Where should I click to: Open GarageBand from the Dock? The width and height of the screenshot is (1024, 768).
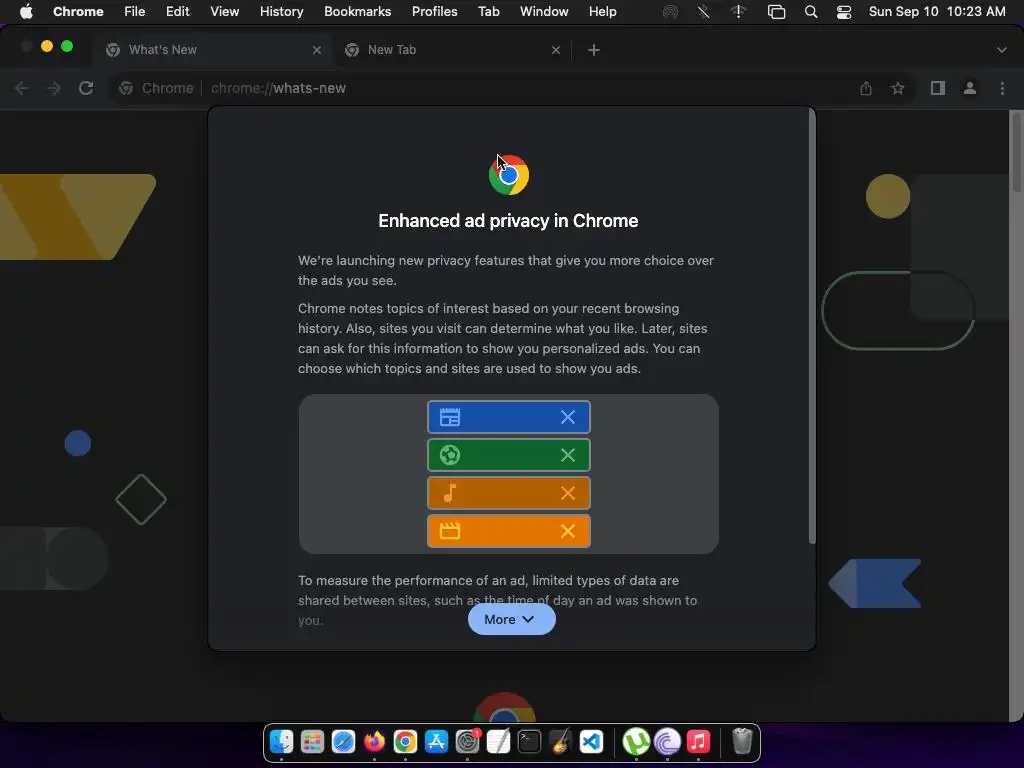[x=560, y=742]
